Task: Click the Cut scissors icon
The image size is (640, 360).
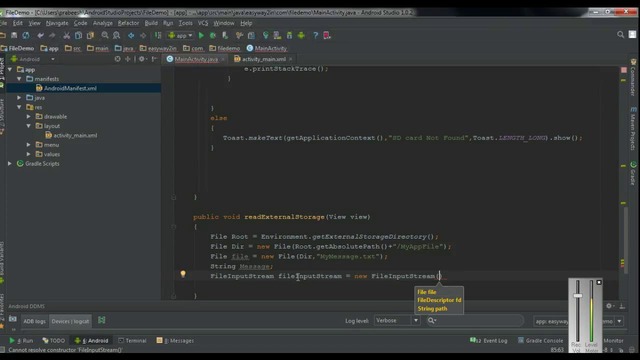Action: point(66,36)
